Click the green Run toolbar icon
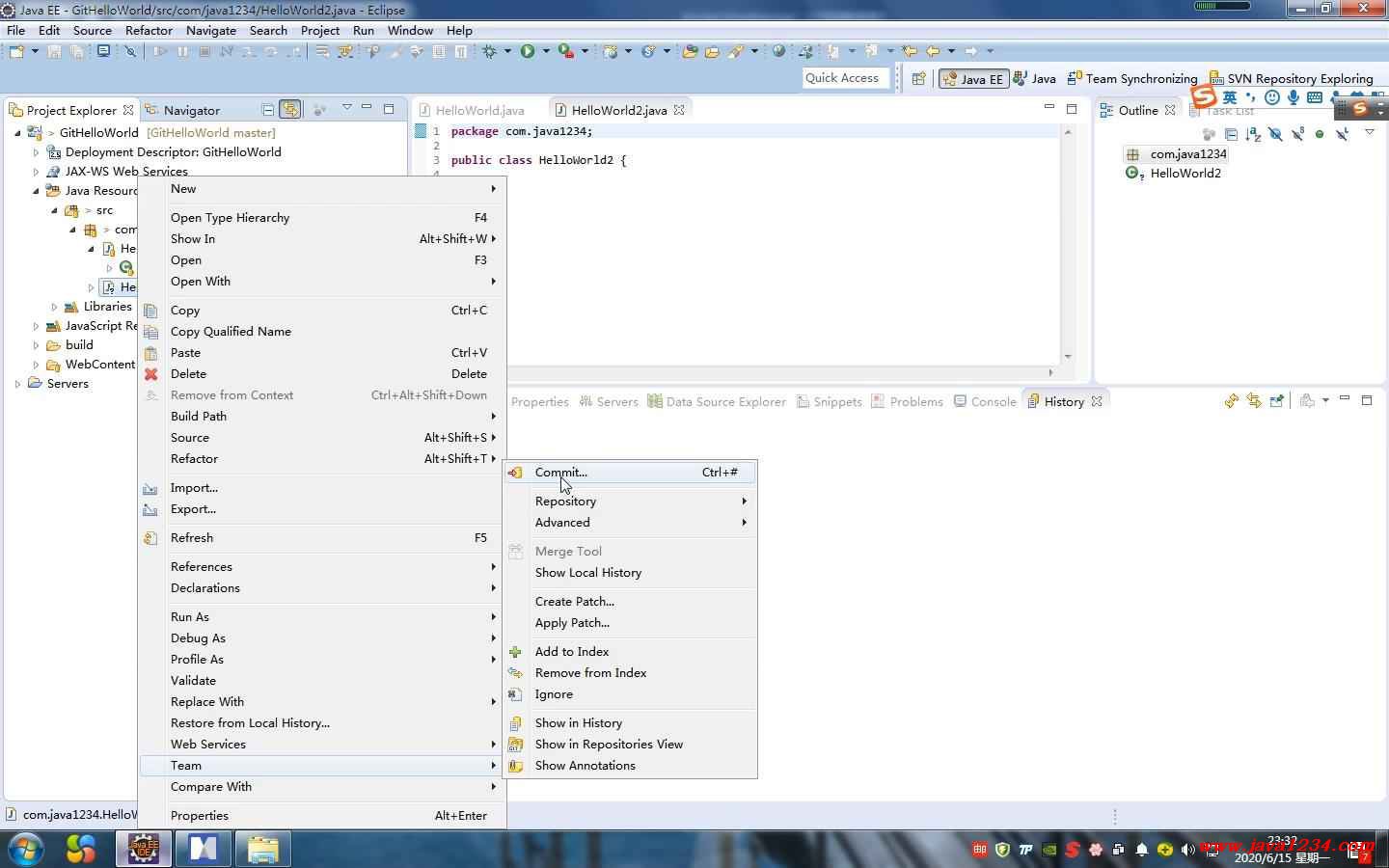This screenshot has width=1389, height=868. click(528, 51)
